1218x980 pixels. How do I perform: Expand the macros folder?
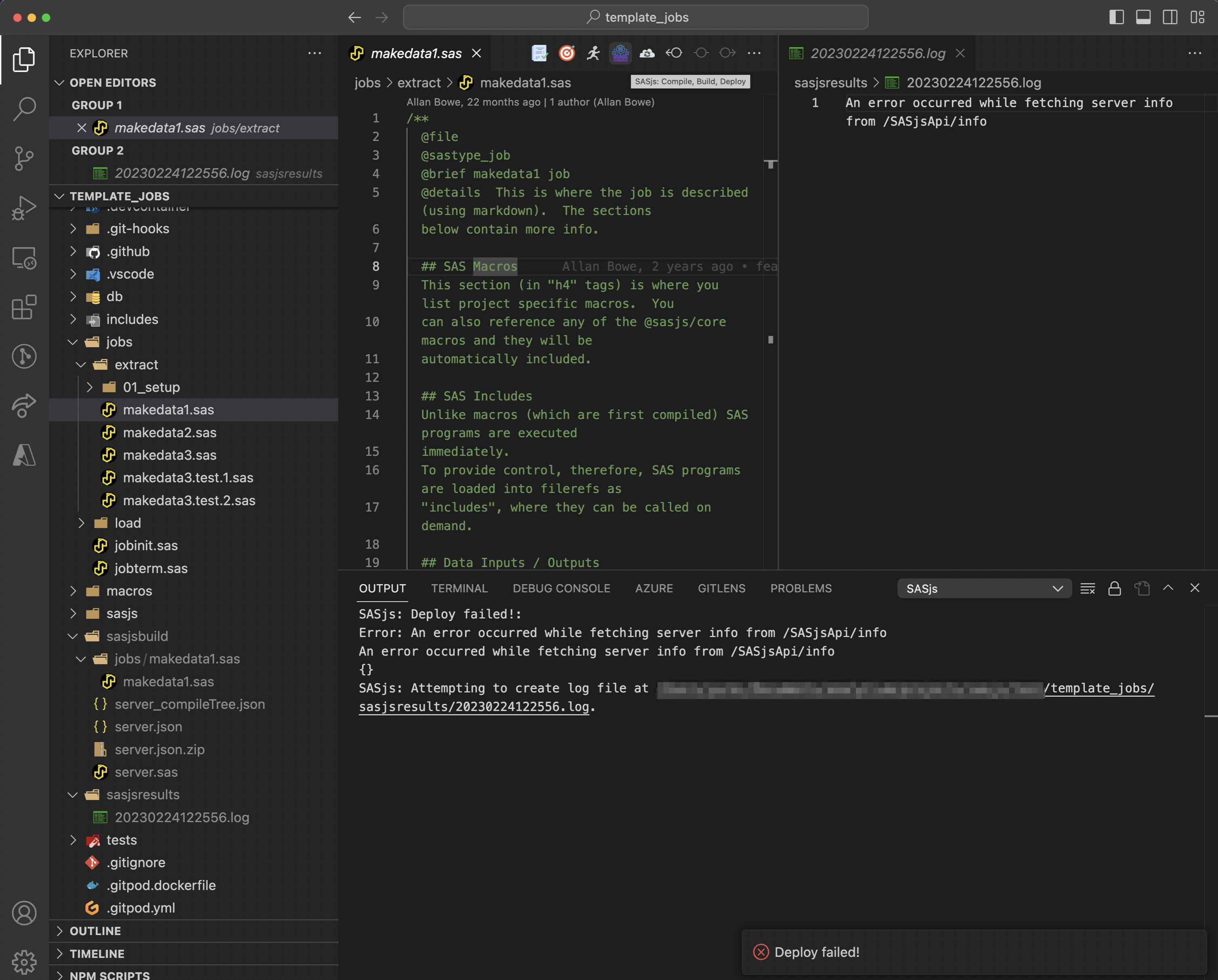click(73, 591)
